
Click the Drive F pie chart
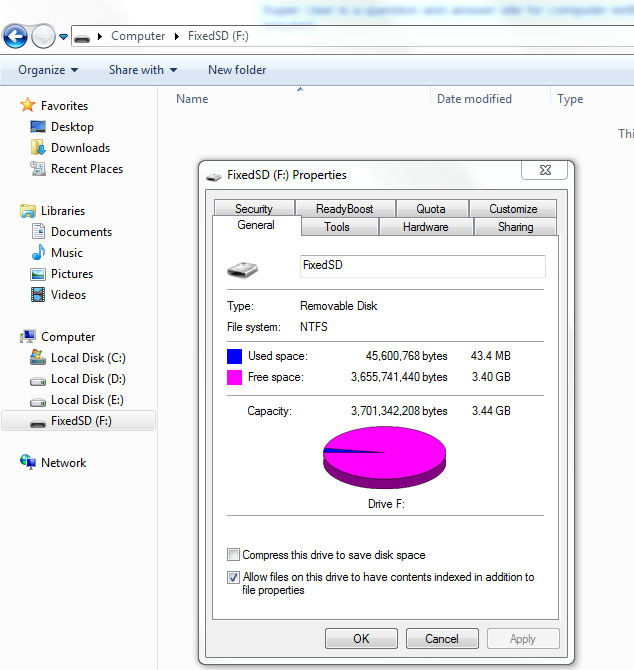[x=384, y=457]
